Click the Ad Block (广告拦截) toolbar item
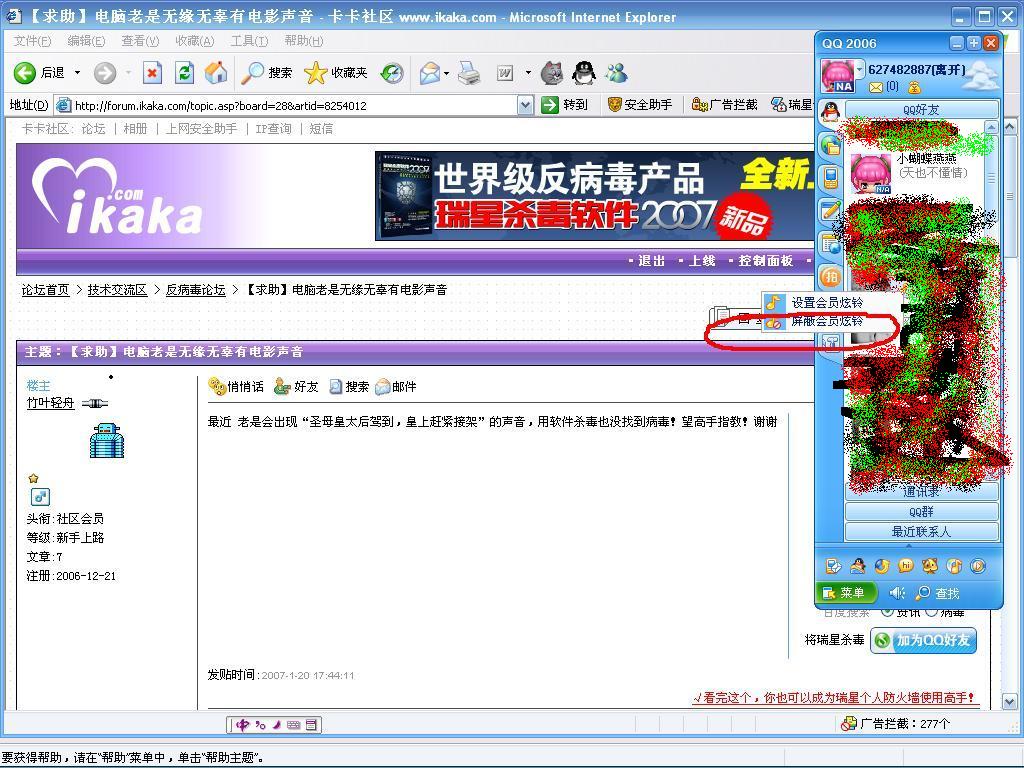 pyautogui.click(x=724, y=104)
